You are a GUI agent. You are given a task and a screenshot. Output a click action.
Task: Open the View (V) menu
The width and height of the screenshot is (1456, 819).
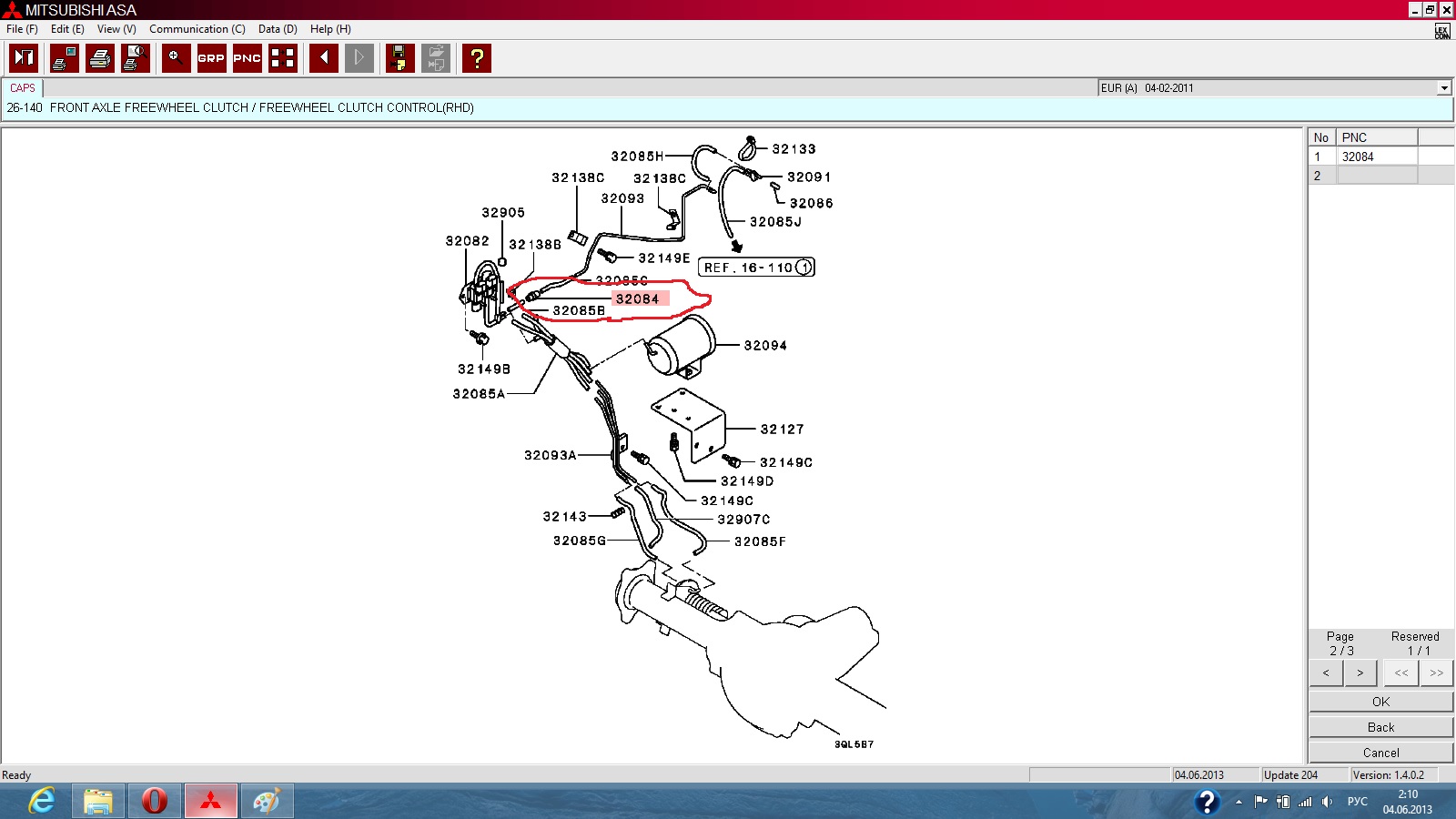116,29
